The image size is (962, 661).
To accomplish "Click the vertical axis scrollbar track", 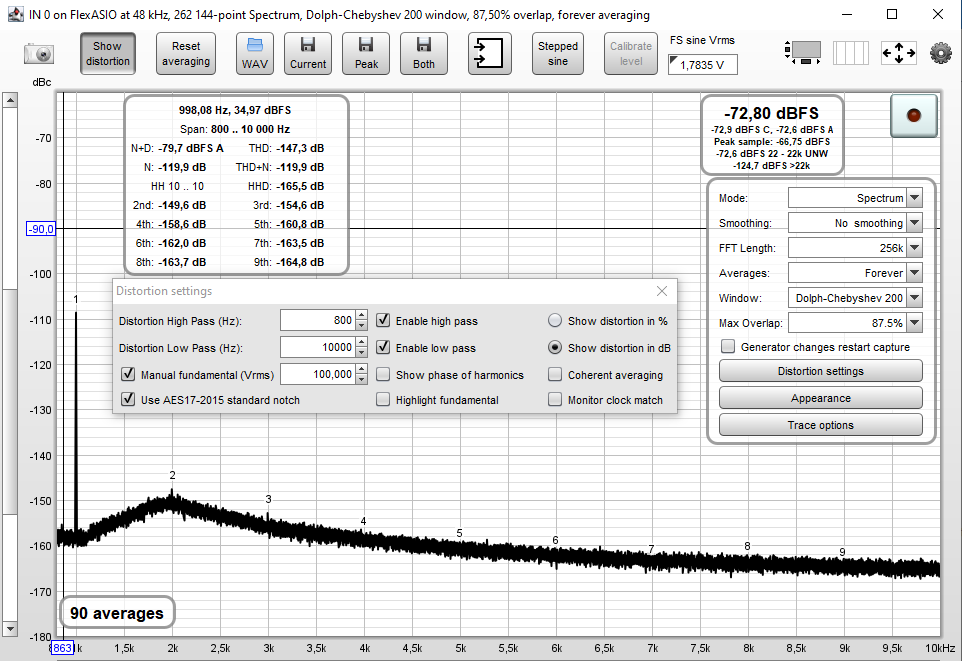I will click(10, 365).
